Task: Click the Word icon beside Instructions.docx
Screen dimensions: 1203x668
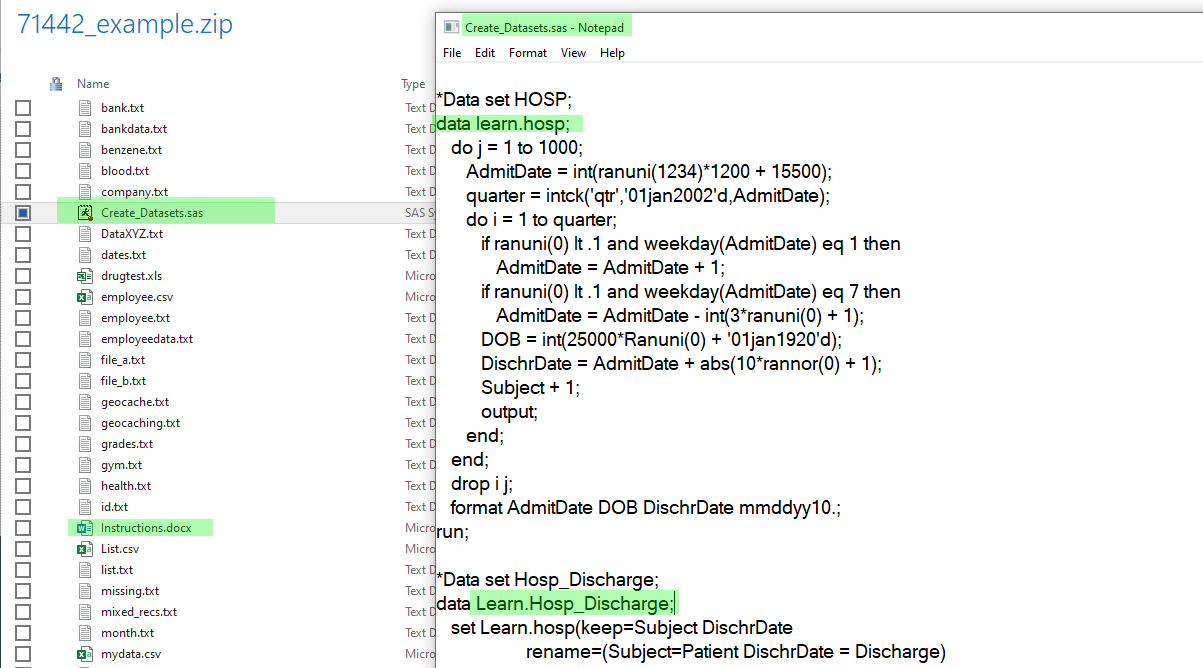Action: [87, 527]
